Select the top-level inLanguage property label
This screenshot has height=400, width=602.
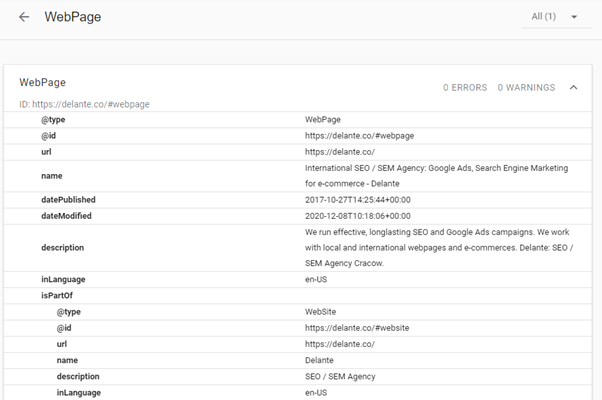pos(63,280)
